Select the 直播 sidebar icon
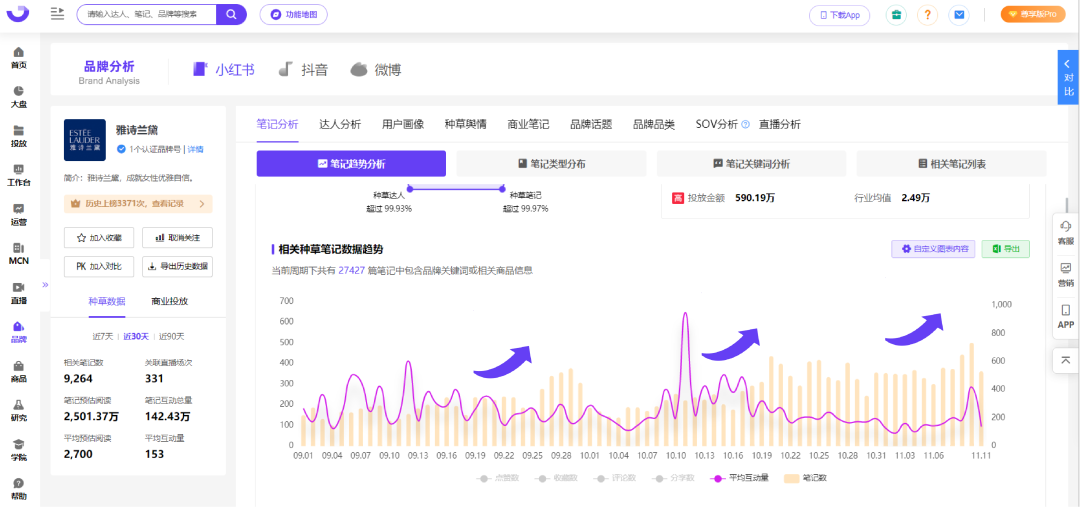 [x=19, y=293]
